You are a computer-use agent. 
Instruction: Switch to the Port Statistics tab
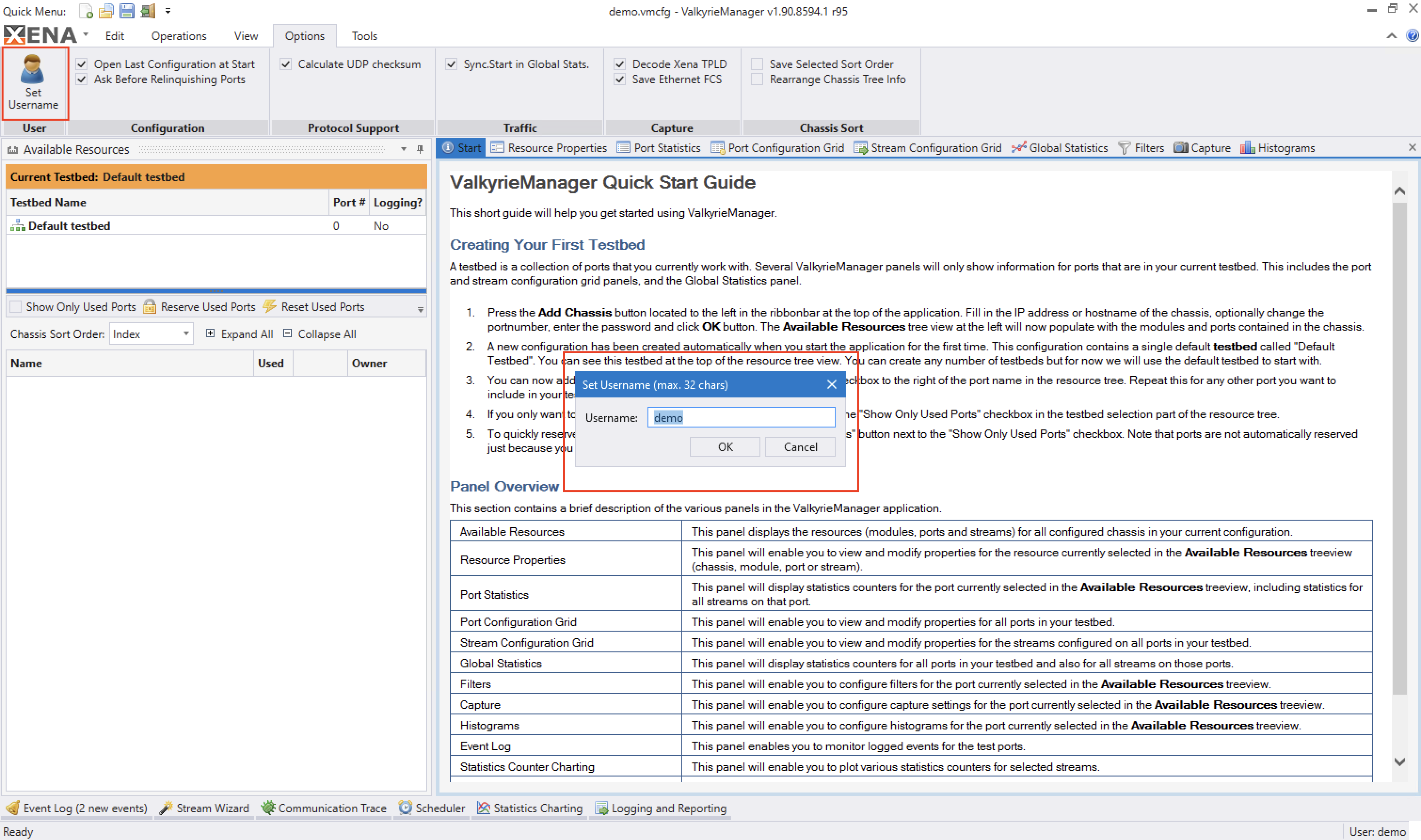click(x=658, y=148)
